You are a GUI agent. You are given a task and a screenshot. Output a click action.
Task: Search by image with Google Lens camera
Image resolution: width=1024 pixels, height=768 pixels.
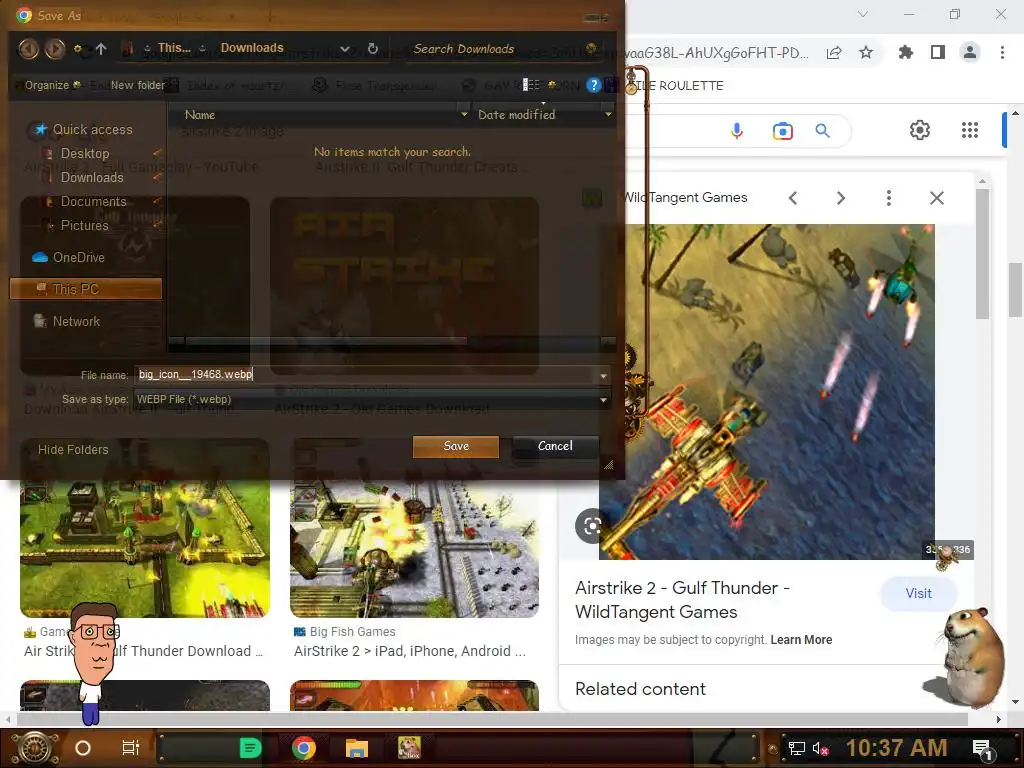pyautogui.click(x=782, y=131)
